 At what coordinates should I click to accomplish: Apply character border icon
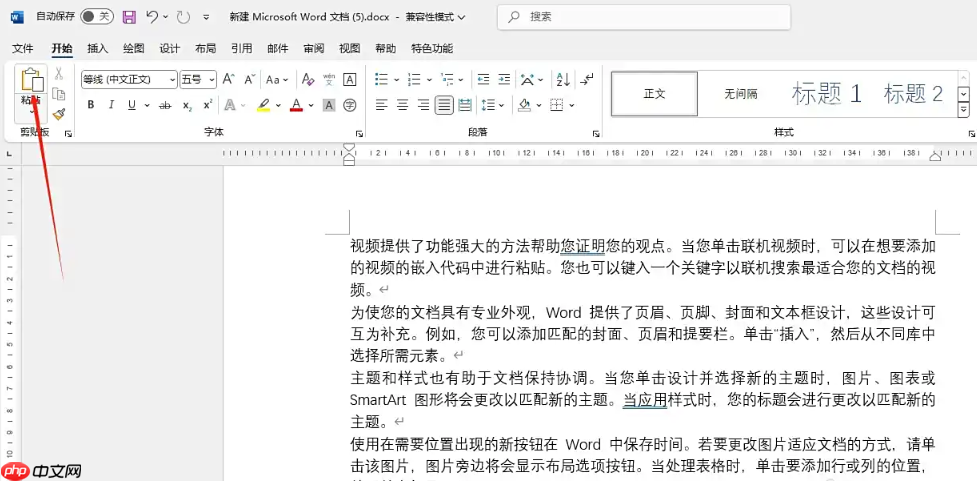tap(350, 79)
